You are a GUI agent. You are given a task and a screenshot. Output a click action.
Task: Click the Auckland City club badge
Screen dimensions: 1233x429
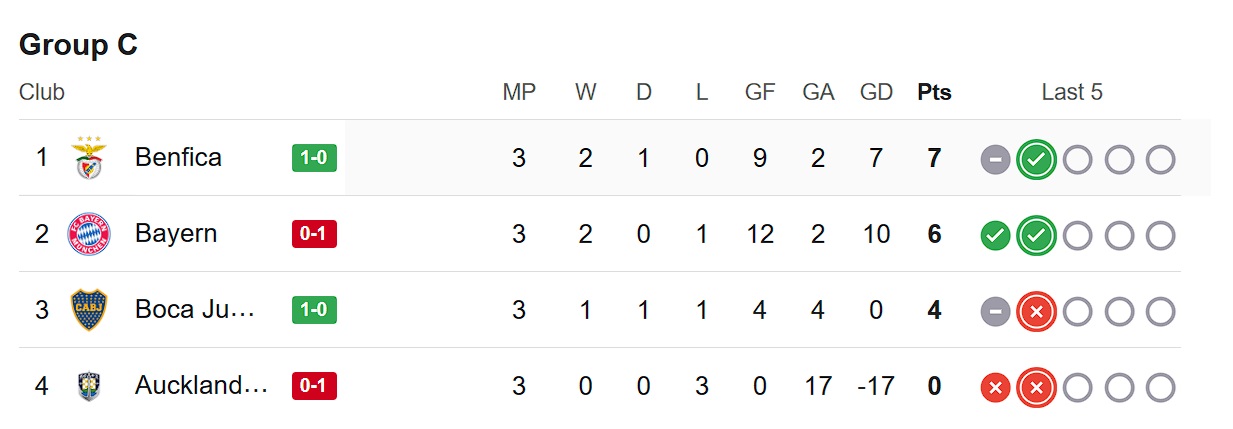89,386
